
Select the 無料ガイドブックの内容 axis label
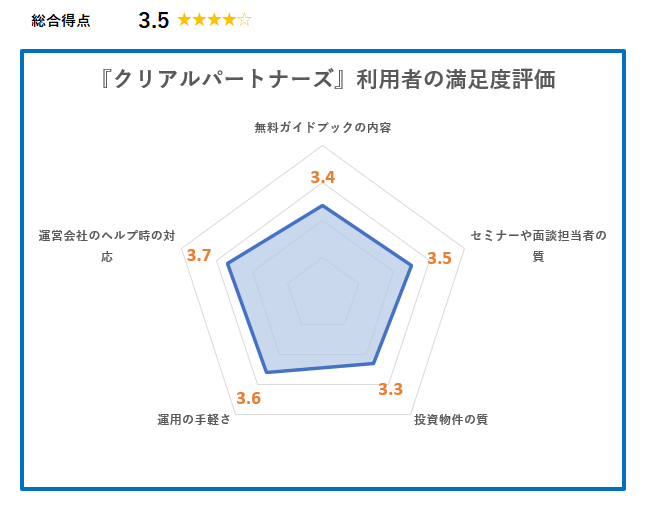tap(323, 128)
